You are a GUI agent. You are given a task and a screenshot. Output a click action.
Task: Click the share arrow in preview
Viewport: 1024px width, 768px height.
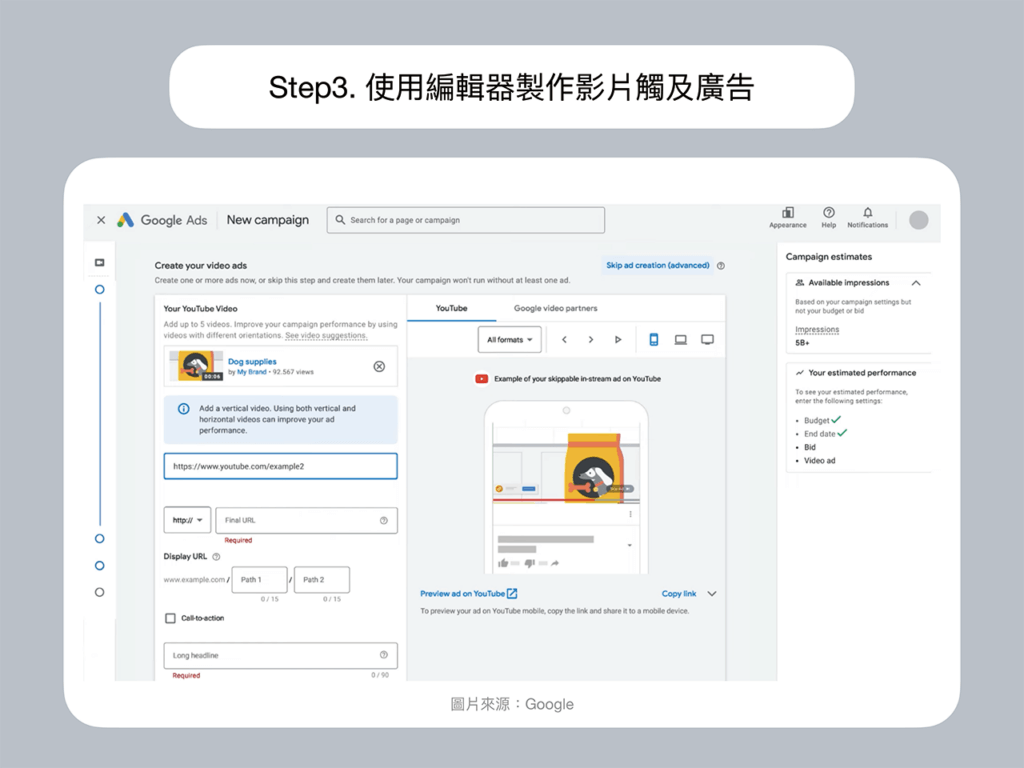(x=554, y=563)
